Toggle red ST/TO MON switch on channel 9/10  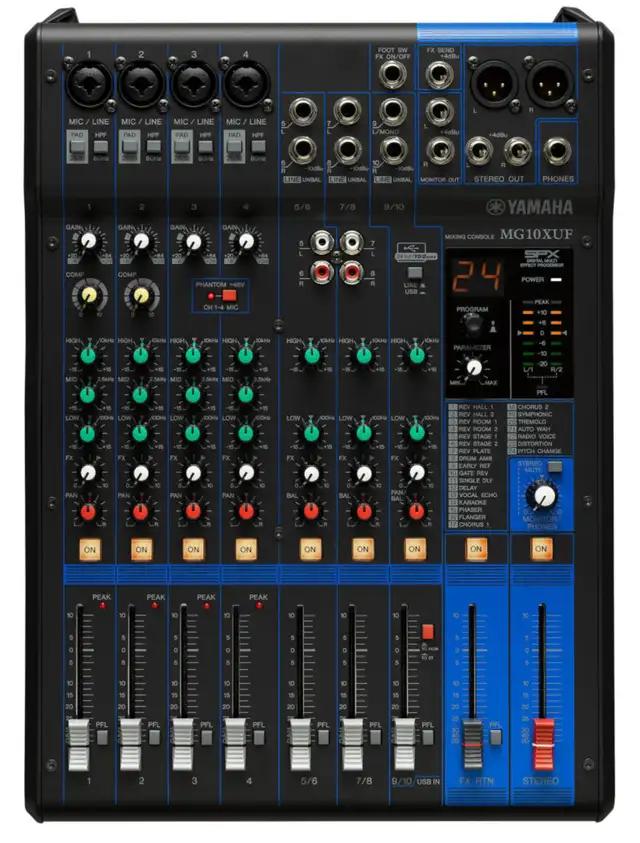(428, 632)
